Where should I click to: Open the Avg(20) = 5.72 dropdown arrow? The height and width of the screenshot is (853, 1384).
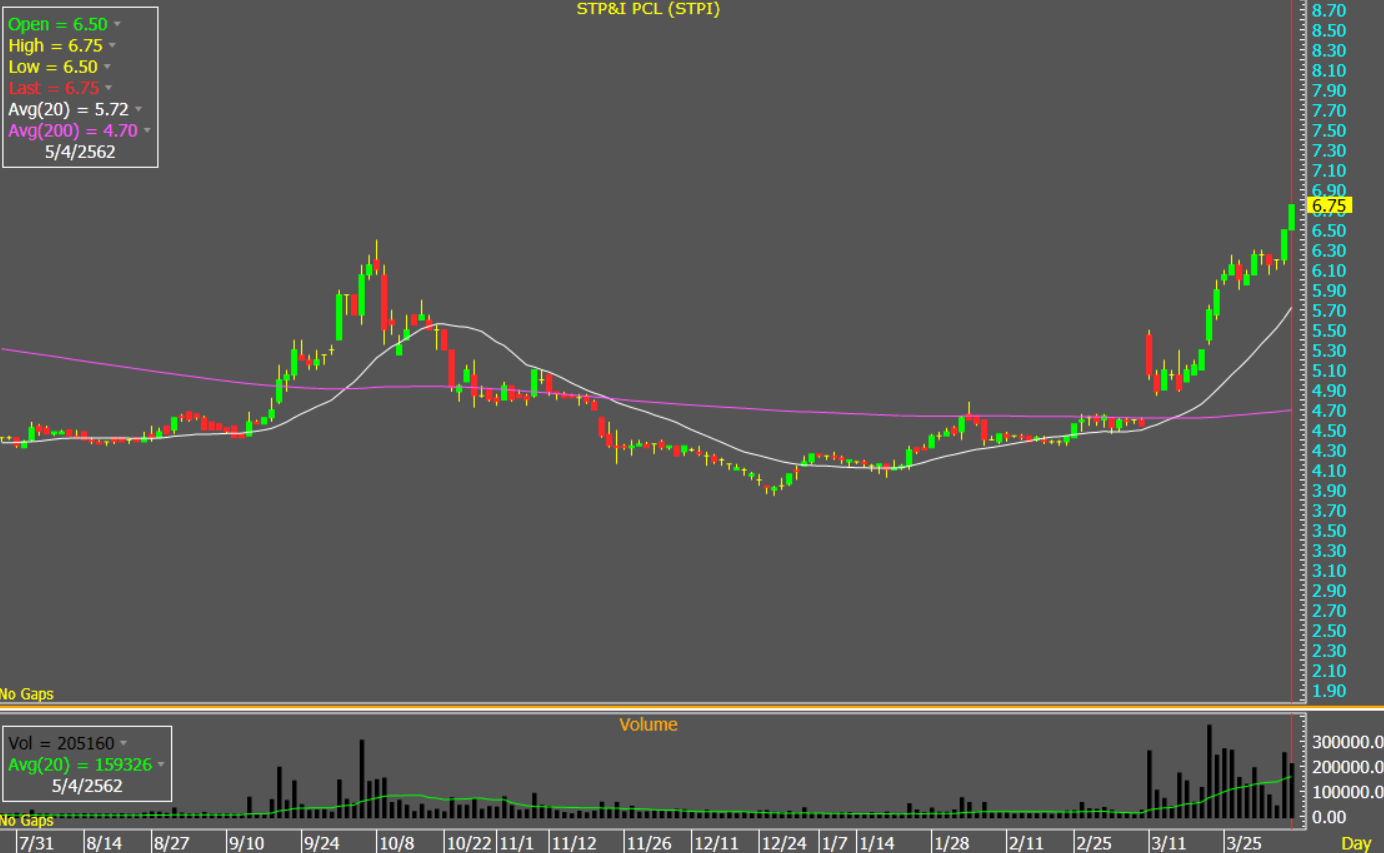pyautogui.click(x=138, y=109)
